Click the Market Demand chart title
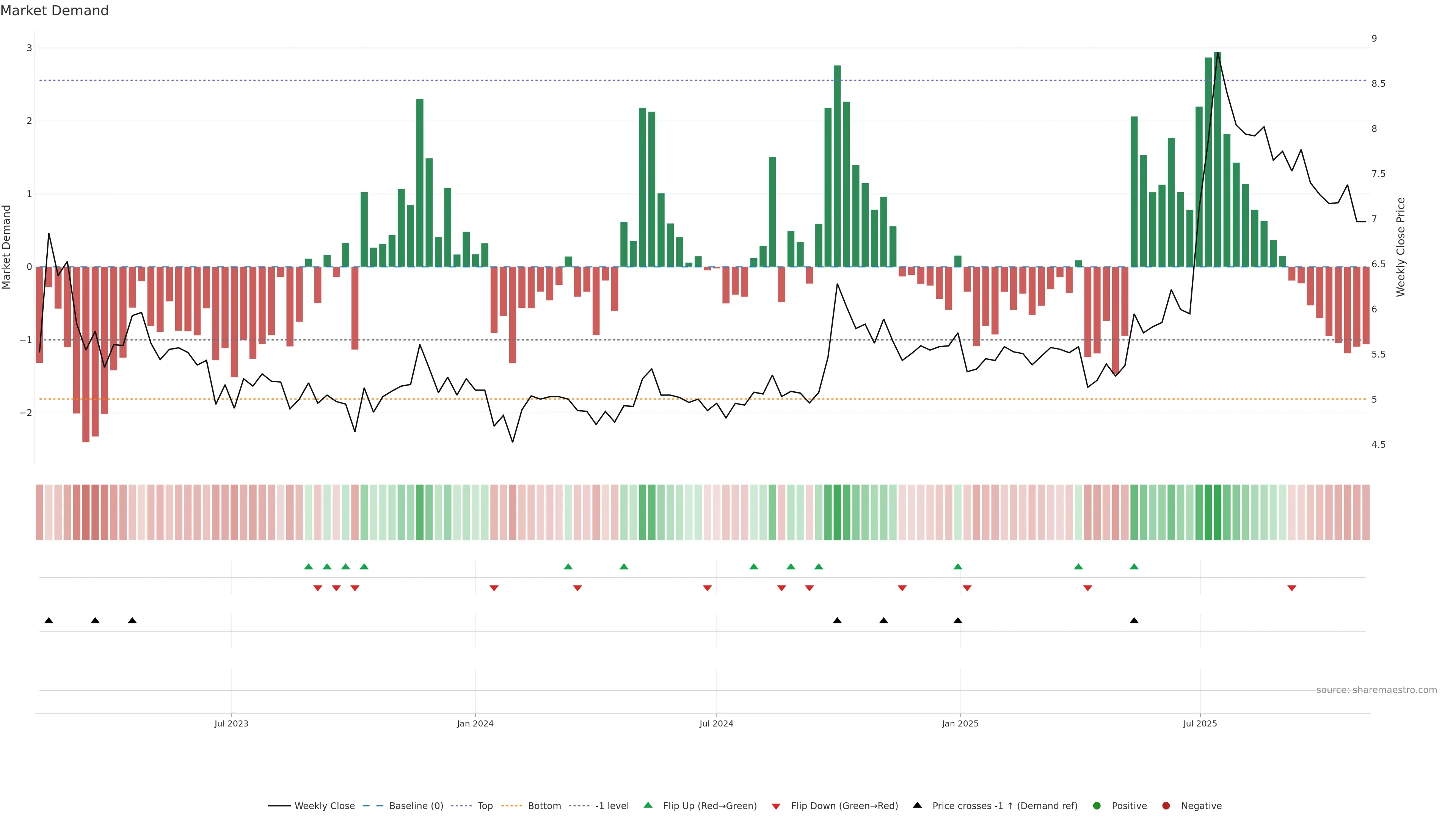This screenshot has width=1456, height=819. click(x=54, y=11)
